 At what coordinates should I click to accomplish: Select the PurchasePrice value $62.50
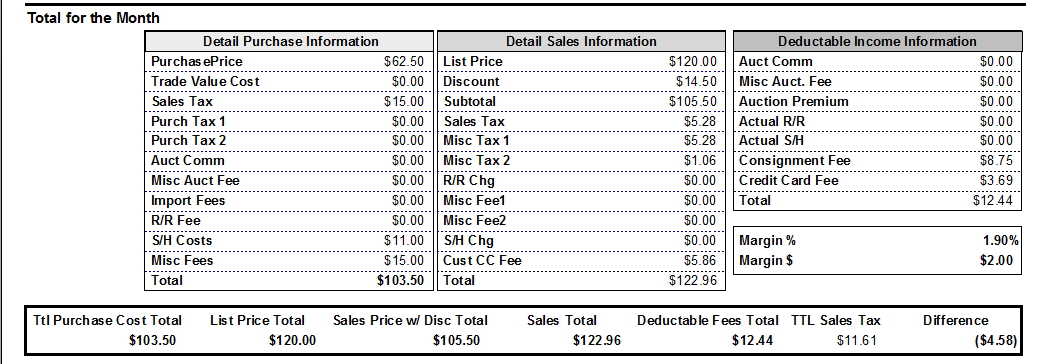point(403,62)
